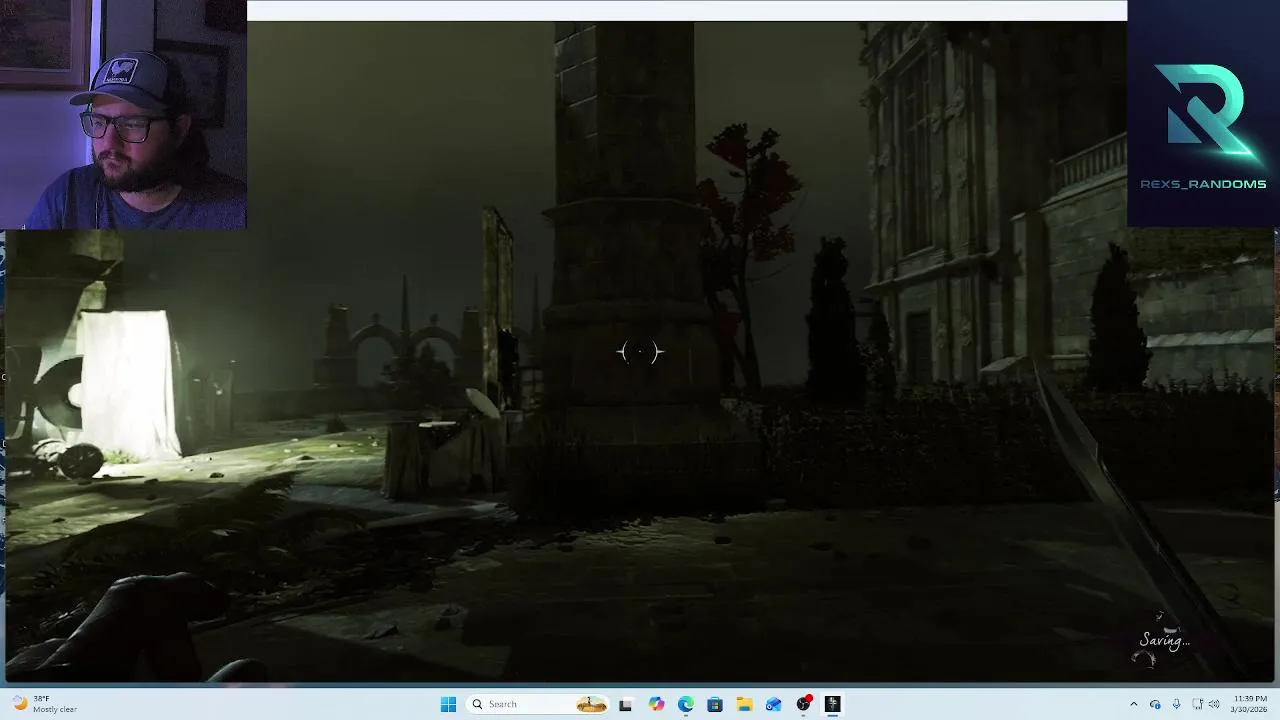
Task: Open the volume speaker tray icon
Action: pos(1214,704)
